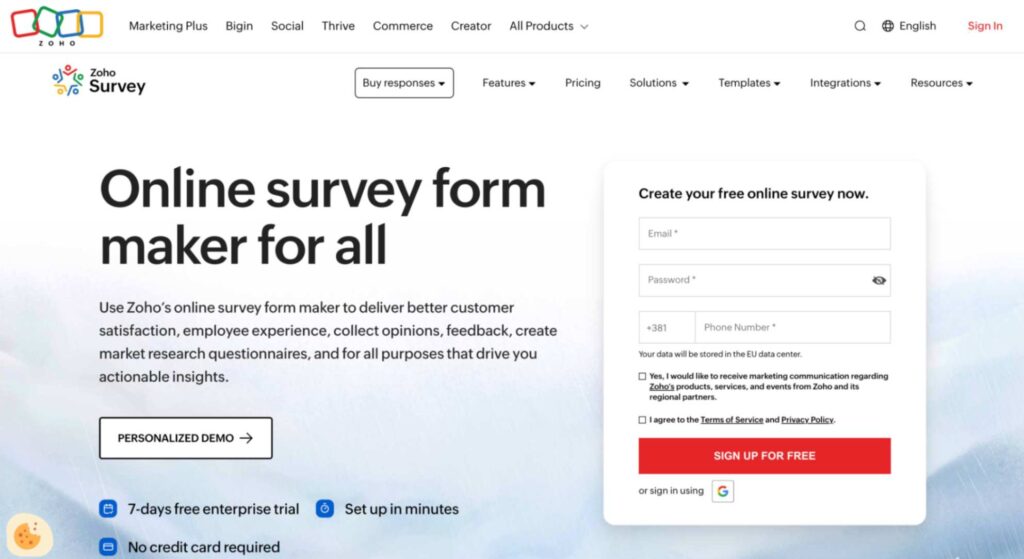Toggle password visibility eye icon

pos(879,280)
